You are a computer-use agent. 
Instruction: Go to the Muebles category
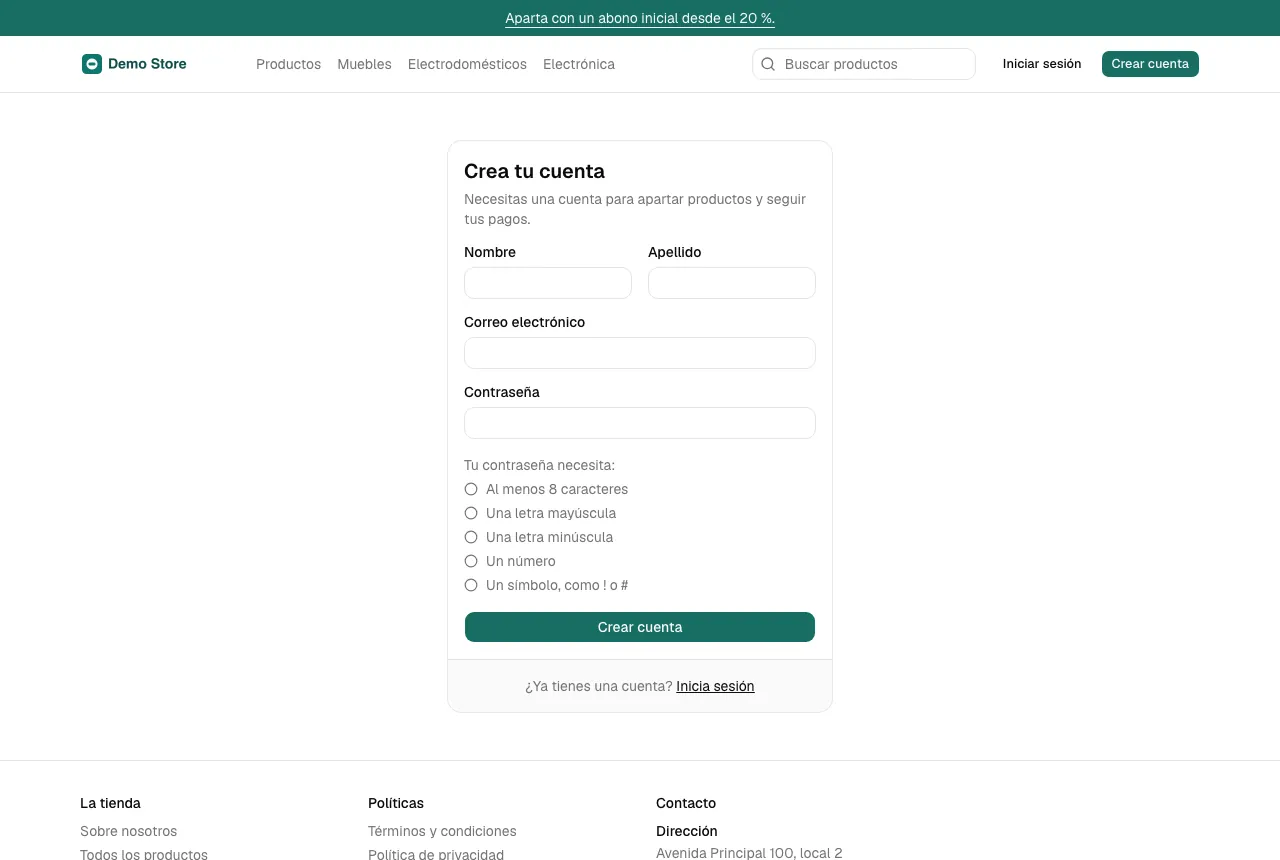[364, 64]
